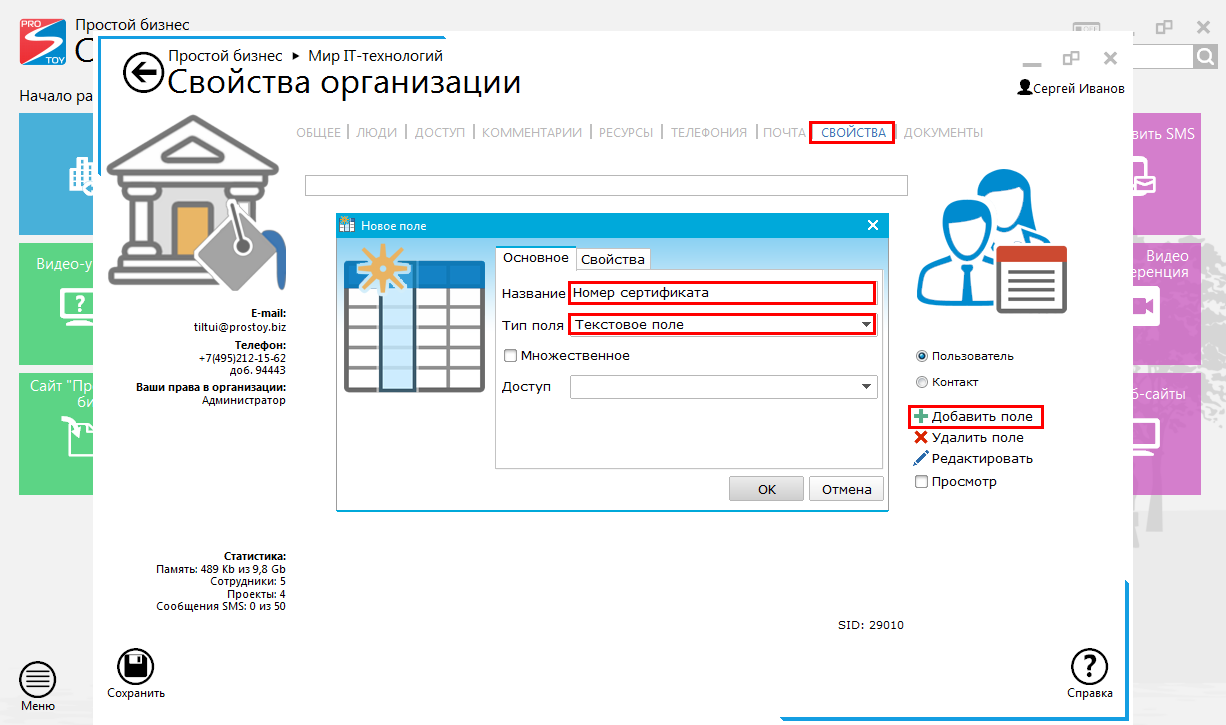This screenshot has width=1226, height=725.
Task: Click the Мир IT-технологий breadcrumb
Action: coord(375,56)
